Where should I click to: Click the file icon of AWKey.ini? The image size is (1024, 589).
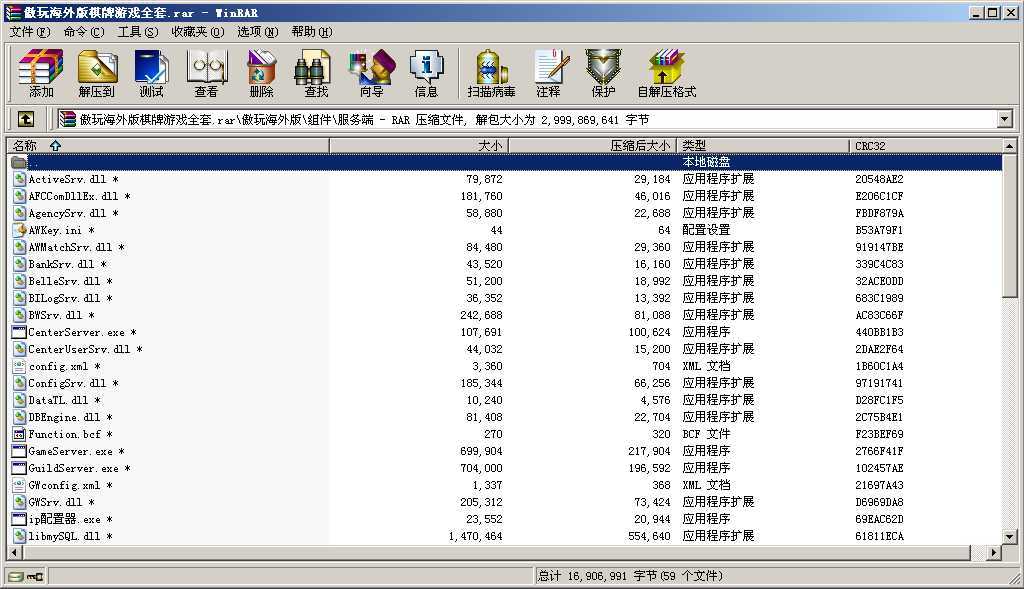pos(19,230)
